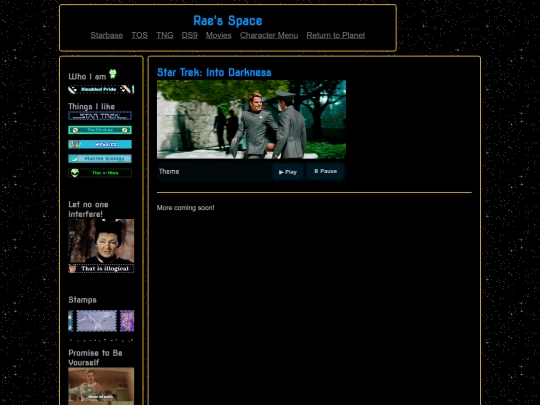Click the Into Darkness movie image
The image size is (540, 405).
tap(251, 120)
